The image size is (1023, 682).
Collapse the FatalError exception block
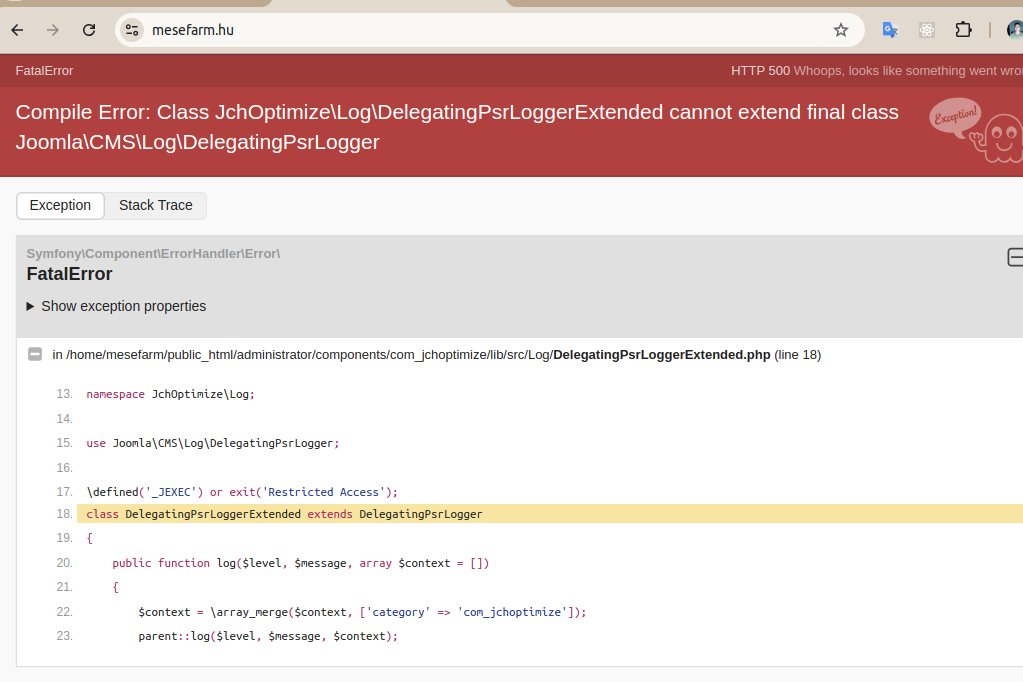pyautogui.click(x=1014, y=258)
